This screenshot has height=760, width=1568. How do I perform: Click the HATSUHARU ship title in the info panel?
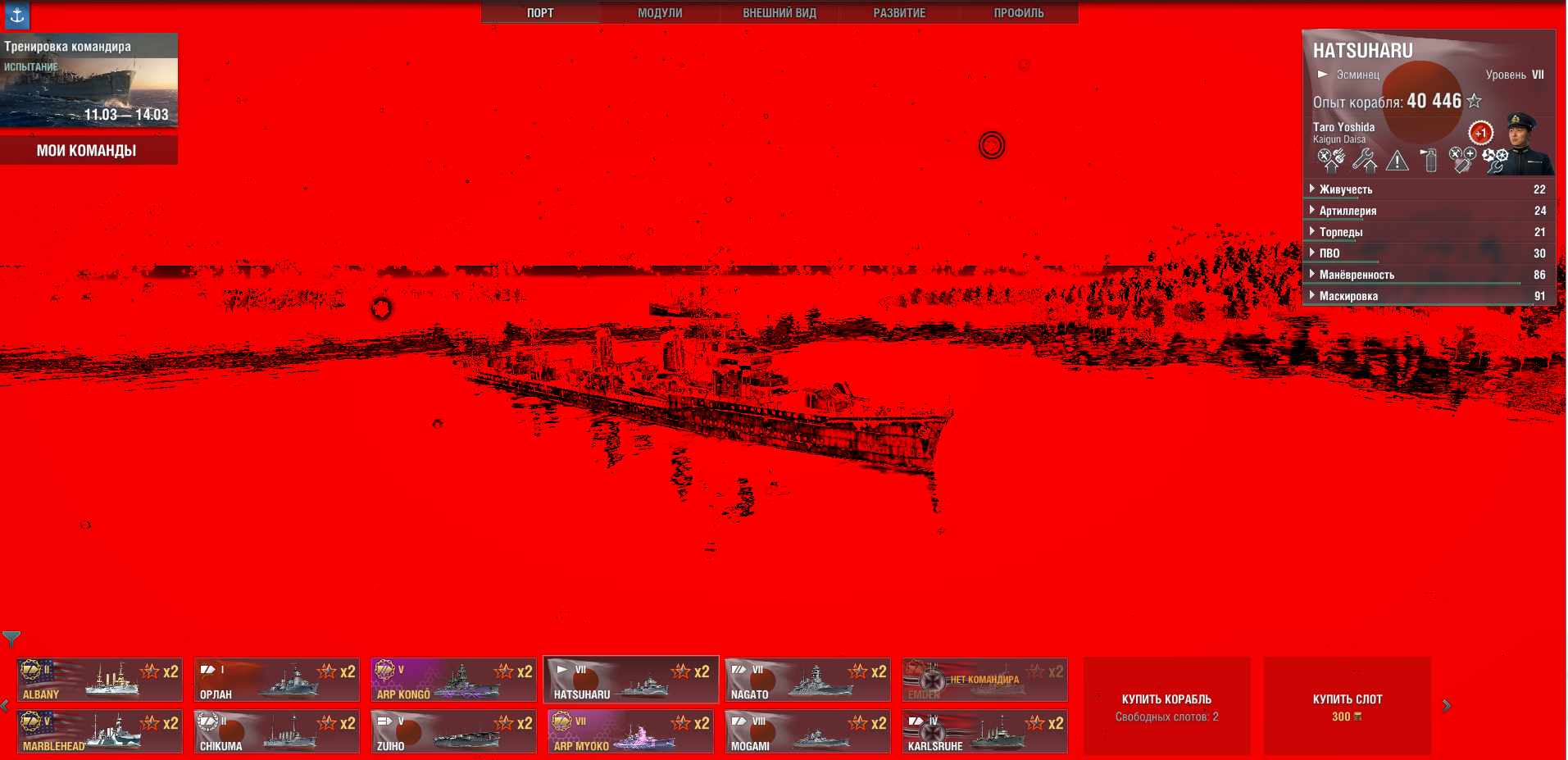(x=1363, y=51)
